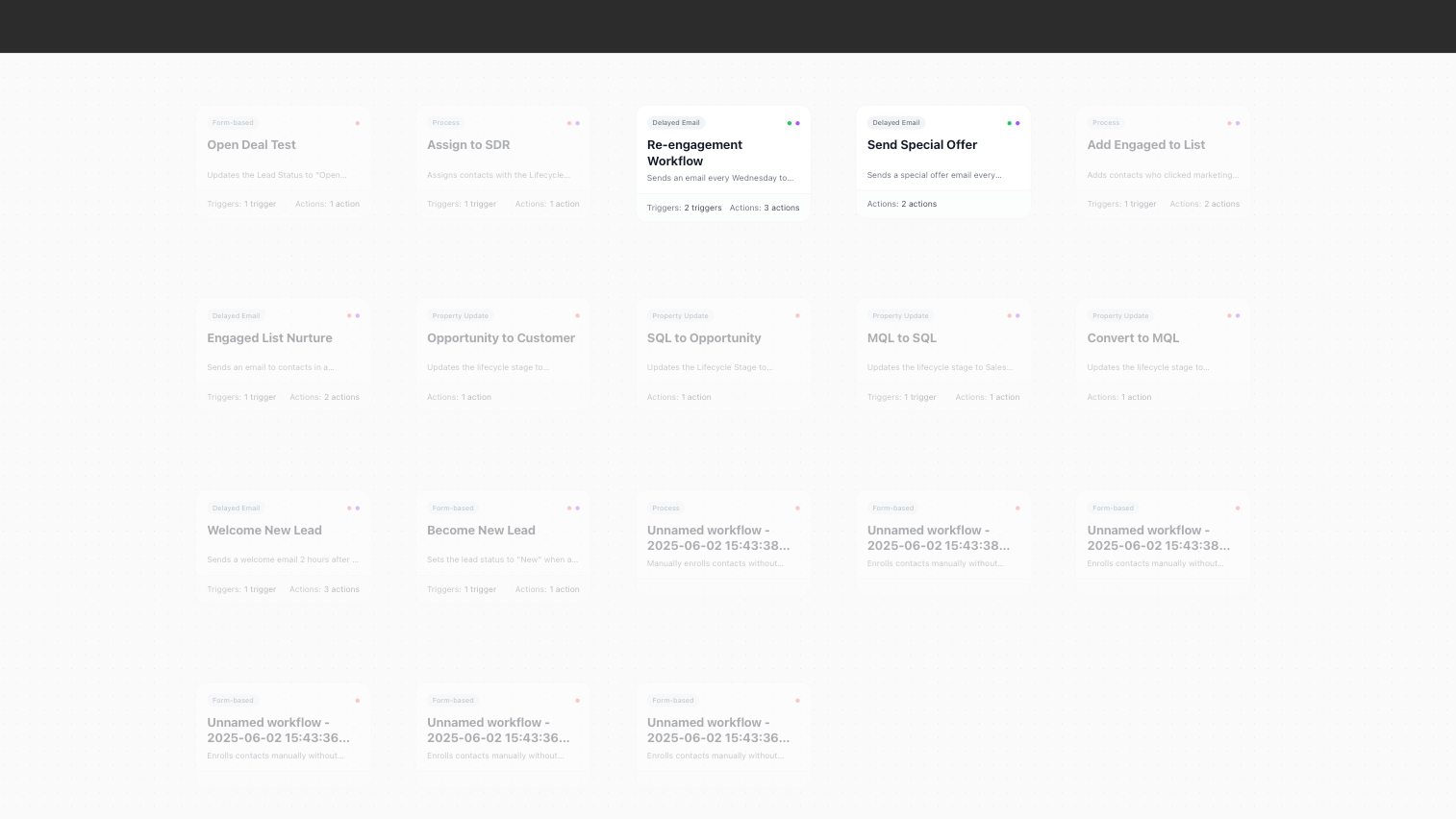1456x819 pixels.
Task: Click the Property Update badge on Convert to MQL
Action: pyautogui.click(x=1120, y=315)
